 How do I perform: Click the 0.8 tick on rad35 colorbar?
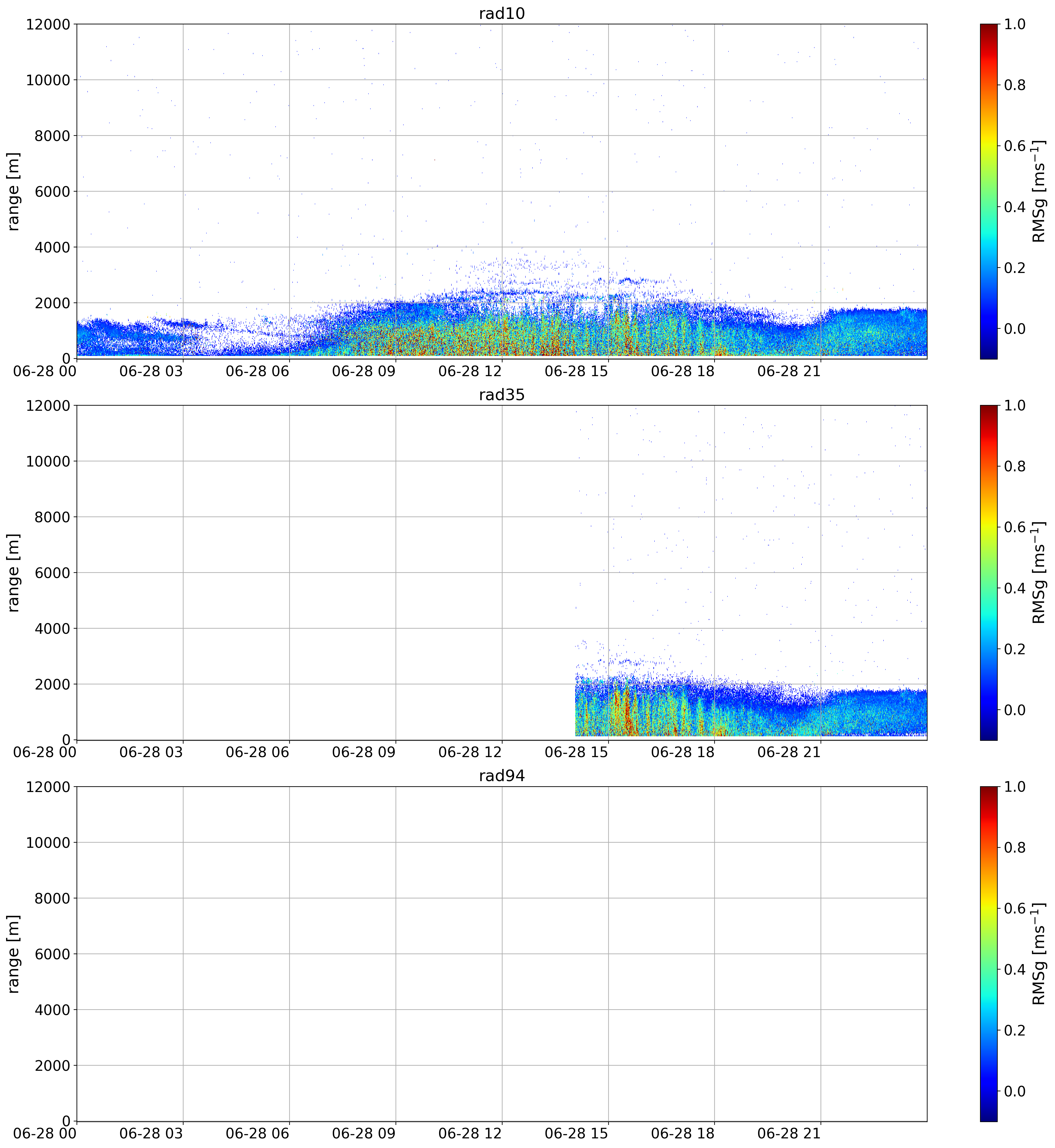pos(1014,466)
